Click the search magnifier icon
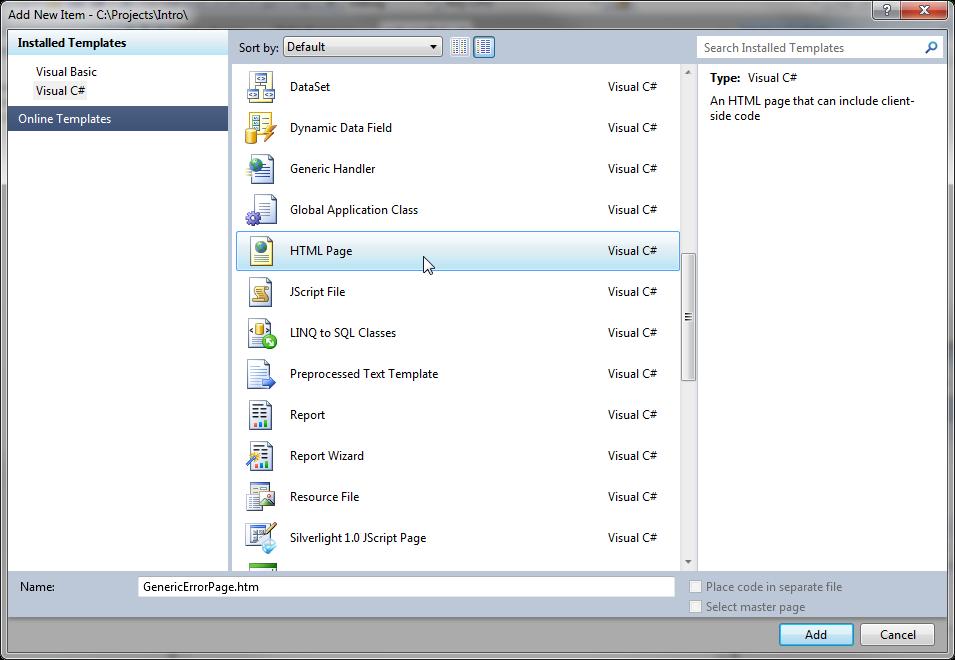The height and width of the screenshot is (660, 955). tap(931, 47)
